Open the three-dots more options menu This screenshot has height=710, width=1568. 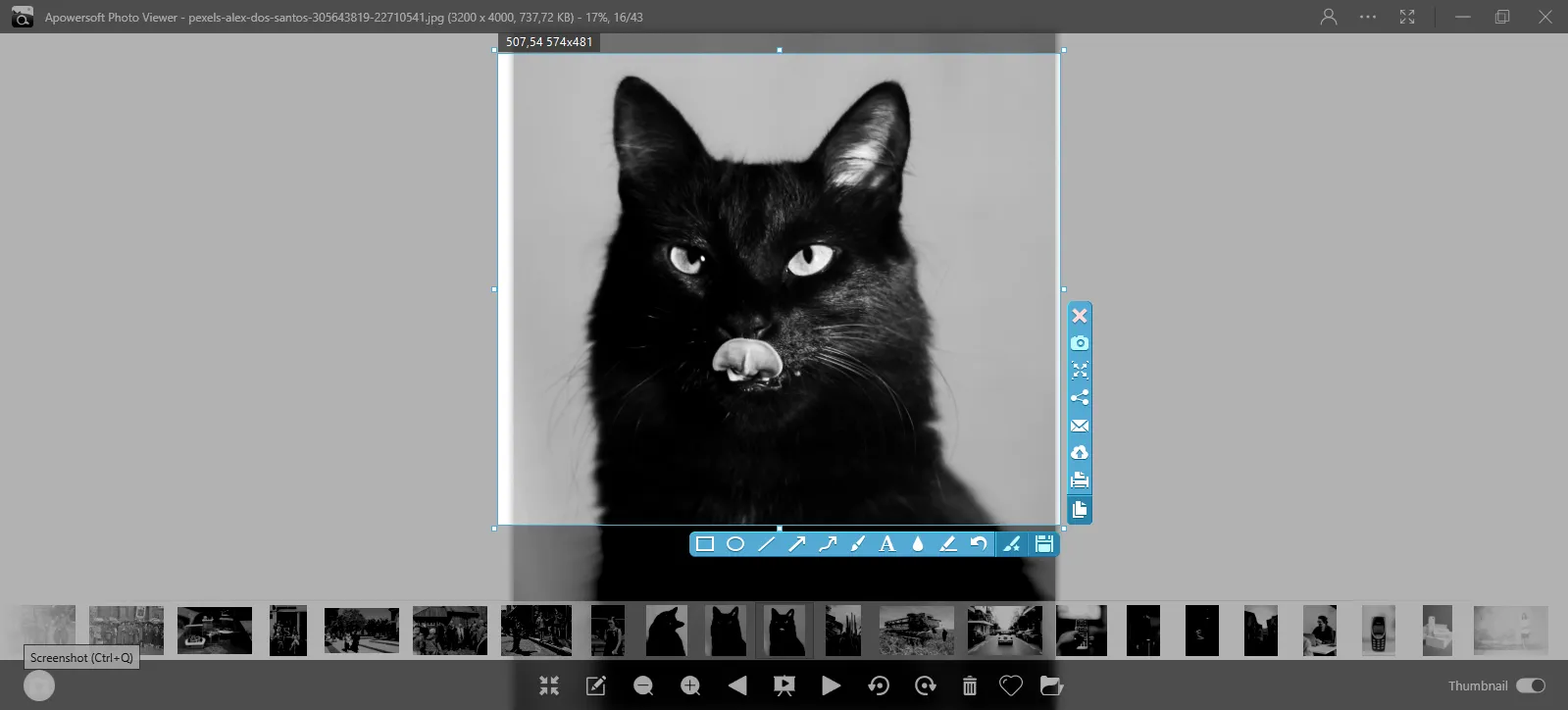[x=1368, y=17]
